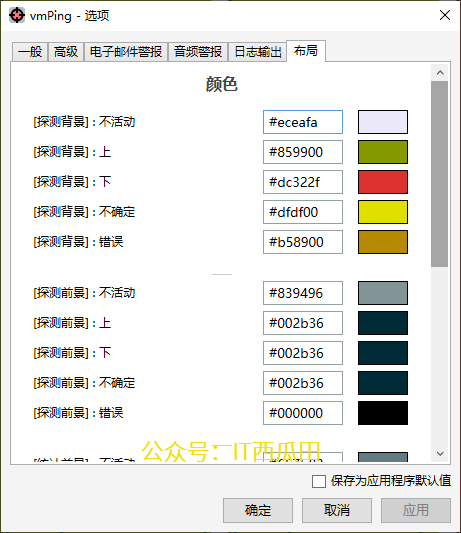Pick the red #dc322f color swatch

[383, 182]
